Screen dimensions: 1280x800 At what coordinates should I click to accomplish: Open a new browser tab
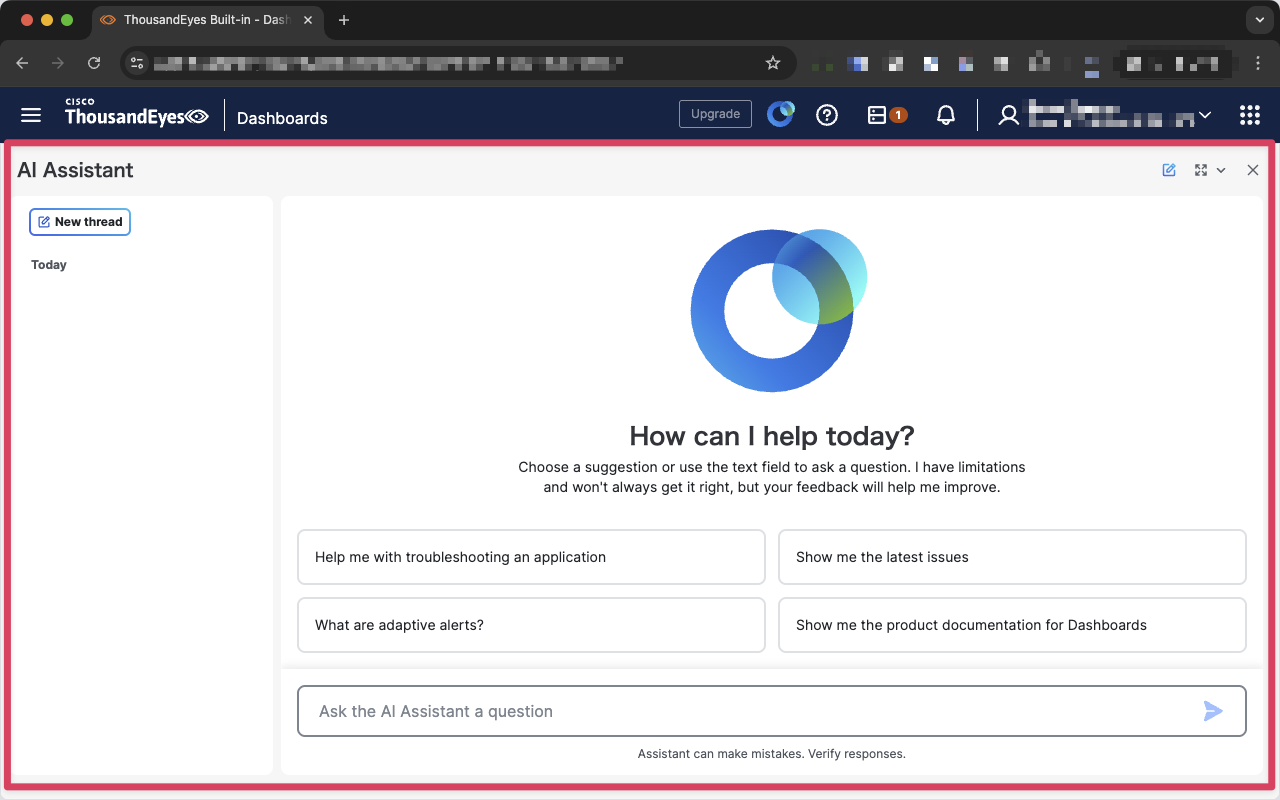(x=344, y=20)
